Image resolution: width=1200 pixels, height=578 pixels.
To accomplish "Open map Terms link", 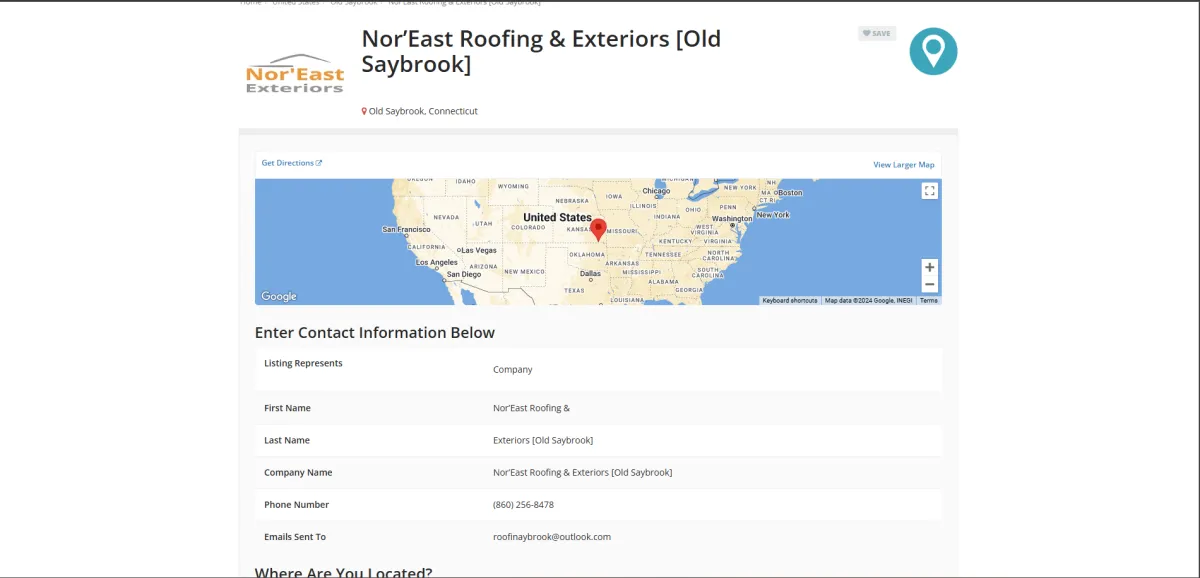I will point(929,300).
